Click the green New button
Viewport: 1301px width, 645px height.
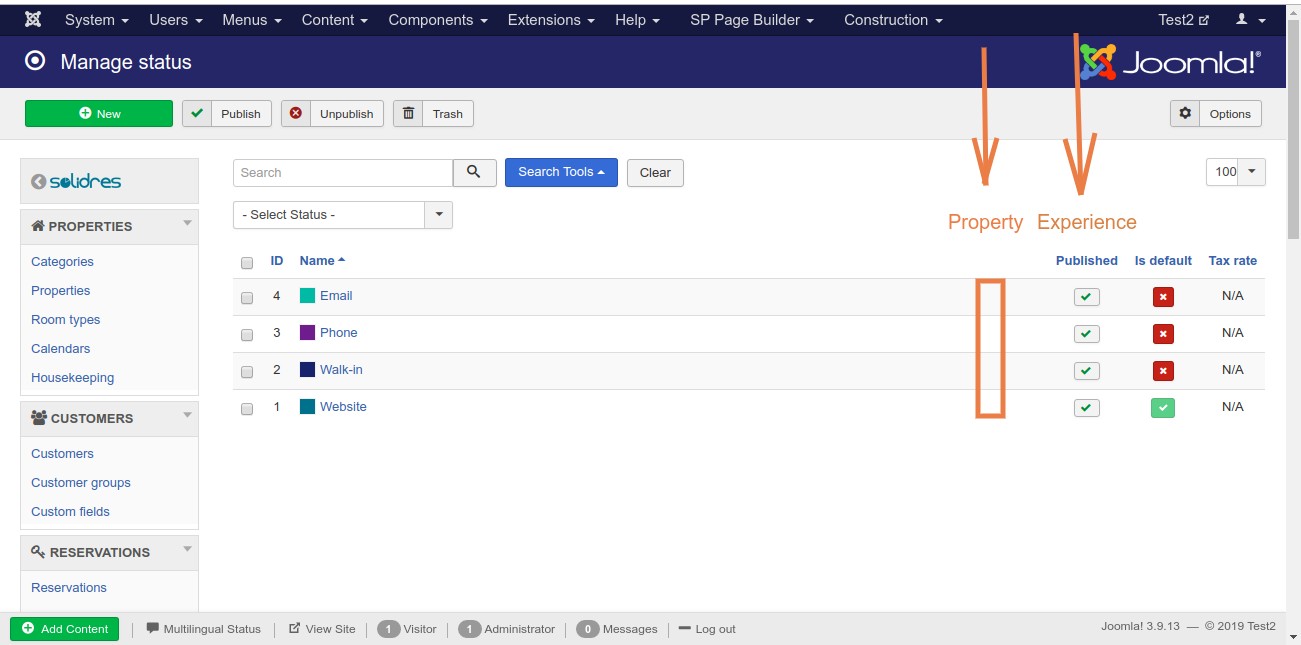pos(99,114)
